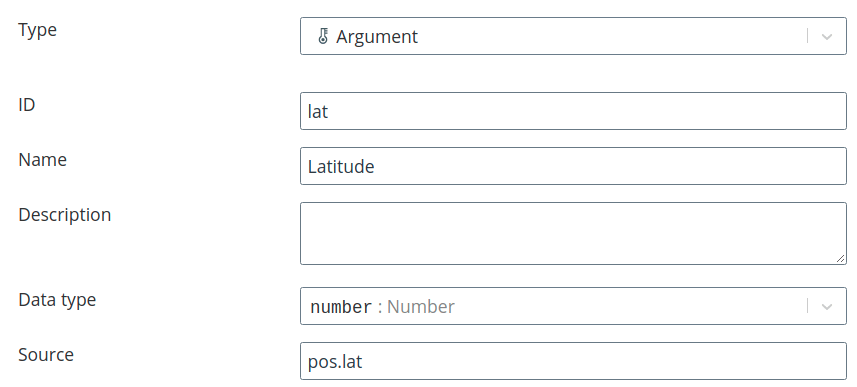
Task: Click the monospace number text in Data type
Action: 341,307
